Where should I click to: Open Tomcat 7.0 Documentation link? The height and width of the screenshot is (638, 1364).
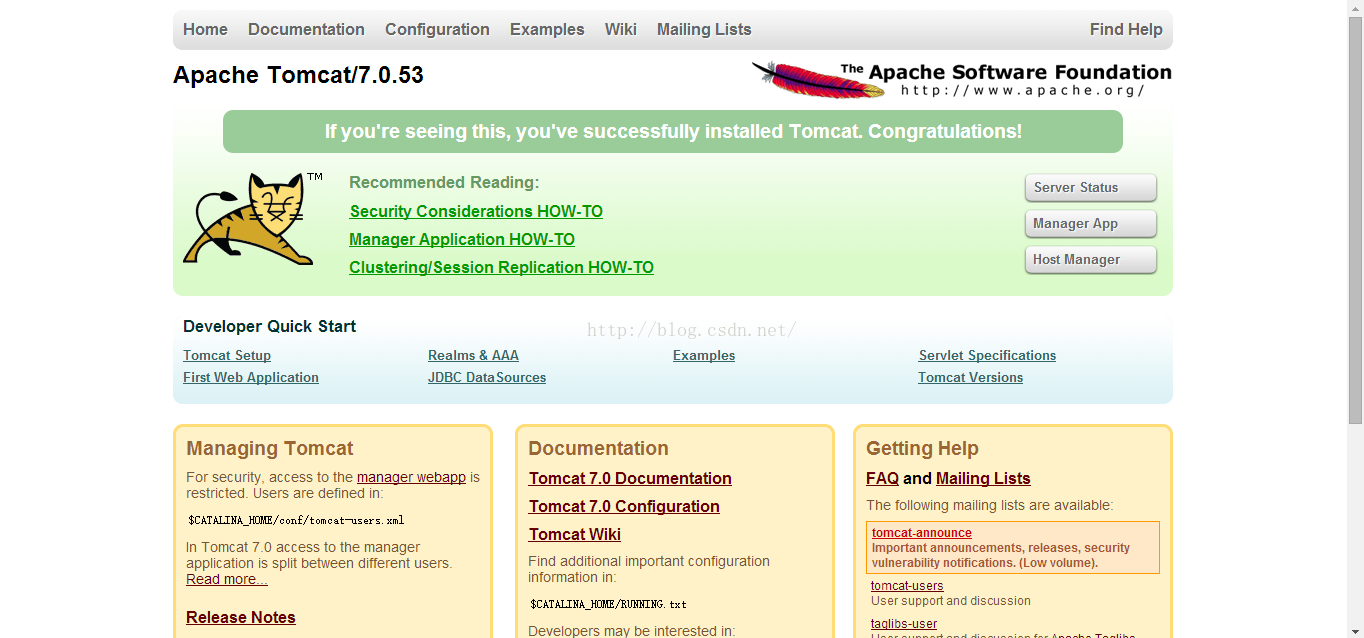(x=630, y=478)
